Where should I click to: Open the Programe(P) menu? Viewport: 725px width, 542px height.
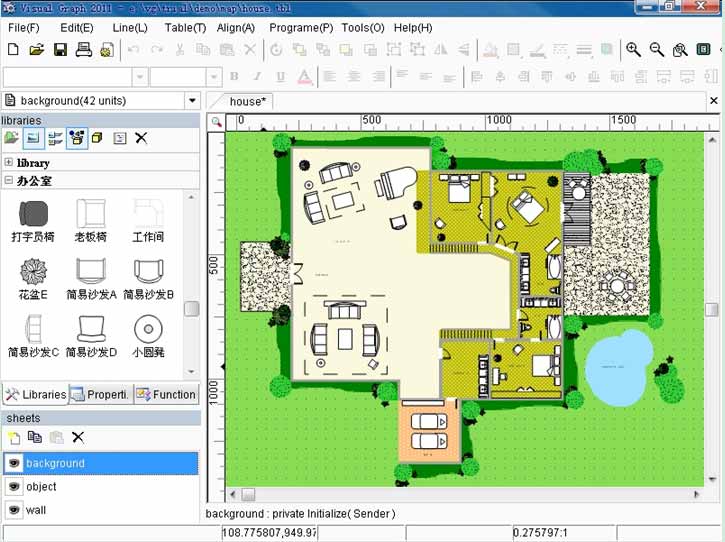301,28
